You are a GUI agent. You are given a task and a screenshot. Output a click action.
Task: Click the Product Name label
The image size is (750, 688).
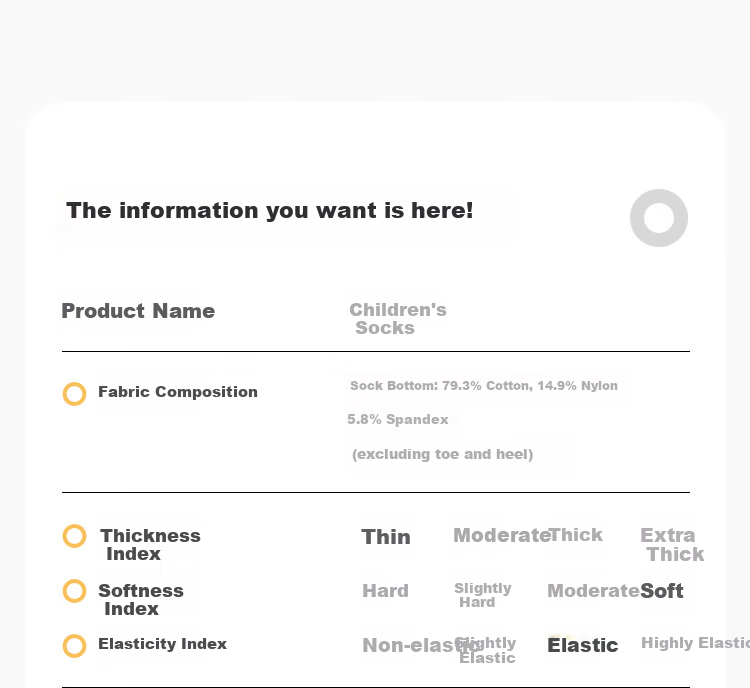pyautogui.click(x=138, y=311)
